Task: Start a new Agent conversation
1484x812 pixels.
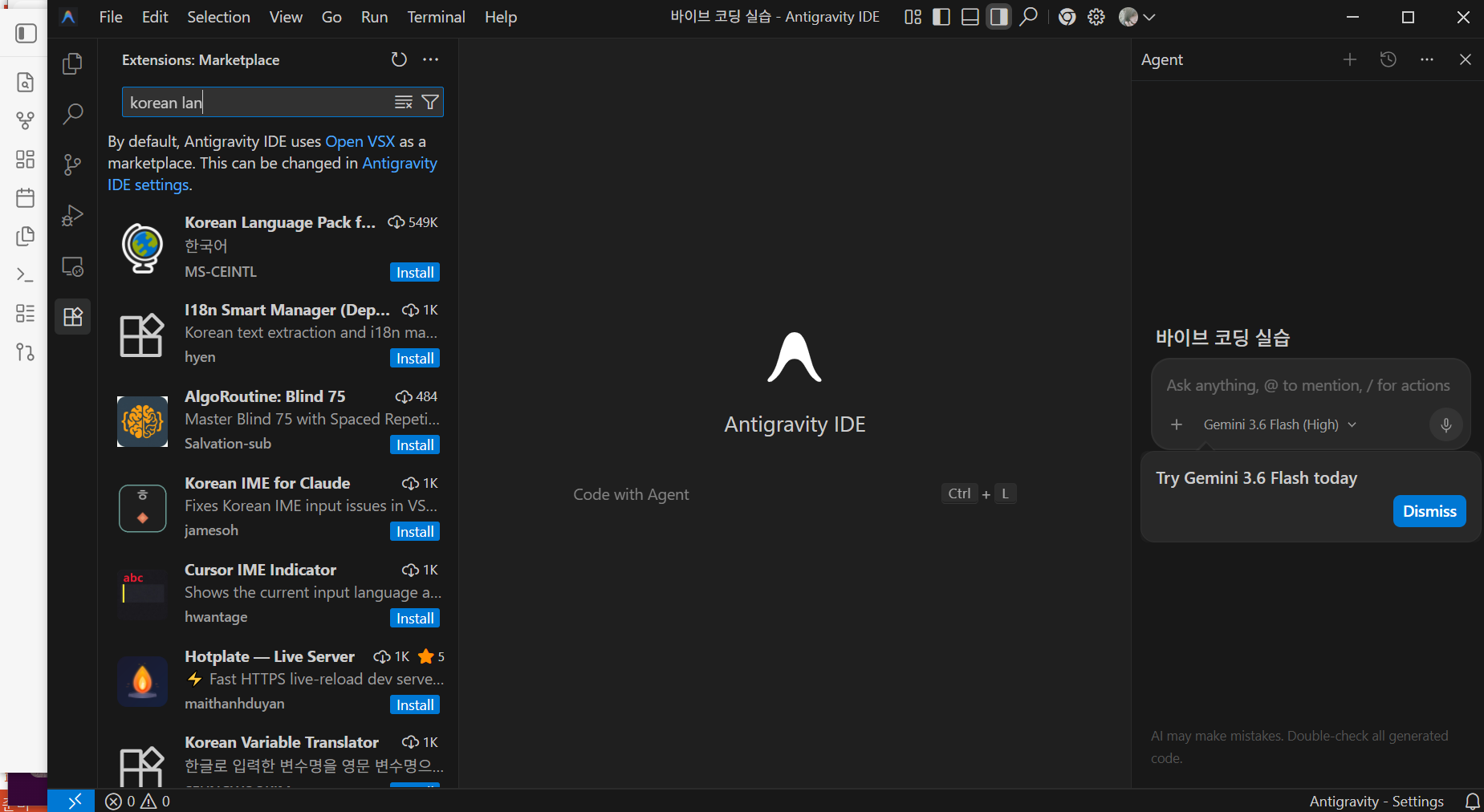Action: (1350, 59)
